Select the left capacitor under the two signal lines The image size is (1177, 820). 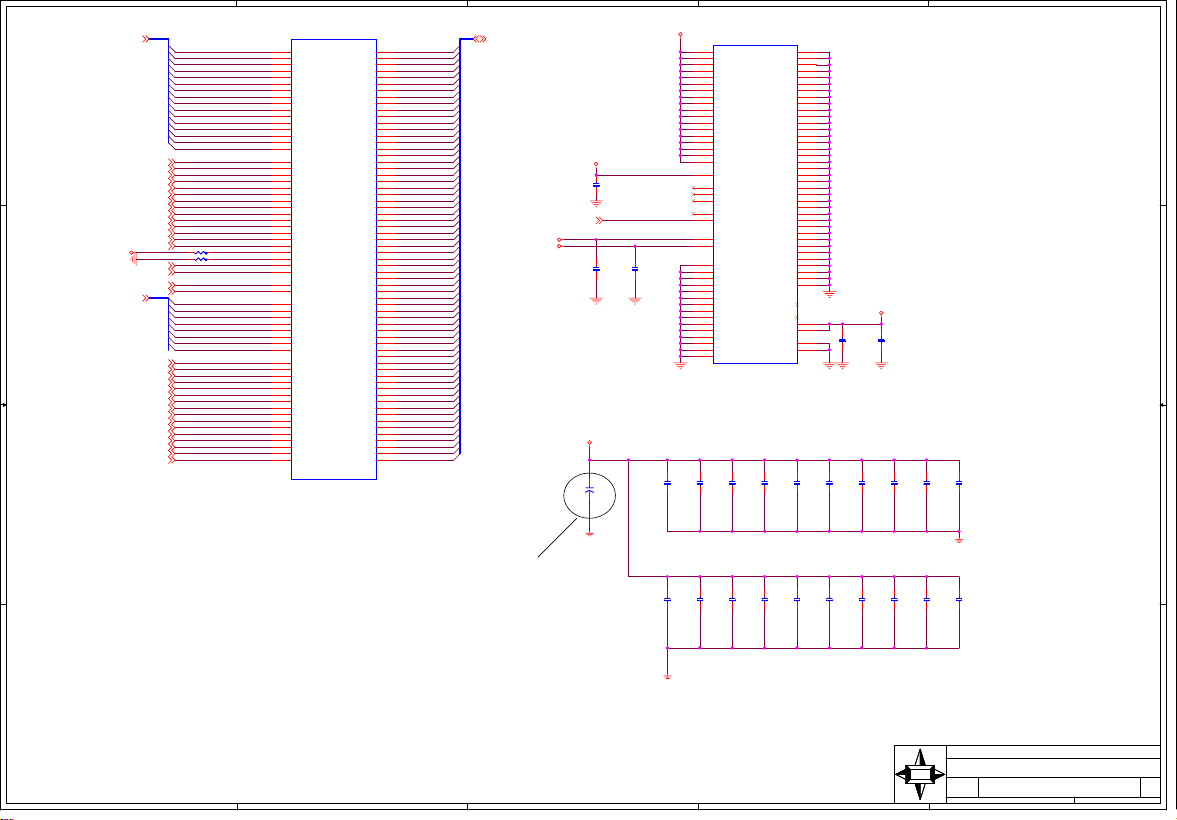[x=596, y=269]
